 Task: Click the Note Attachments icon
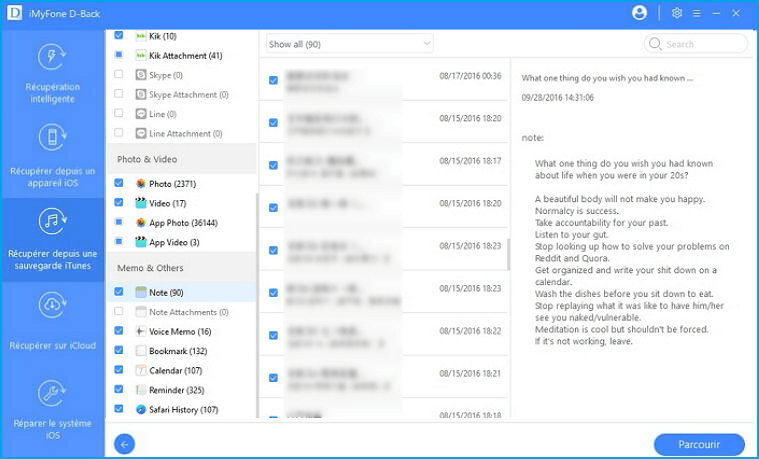[141, 312]
